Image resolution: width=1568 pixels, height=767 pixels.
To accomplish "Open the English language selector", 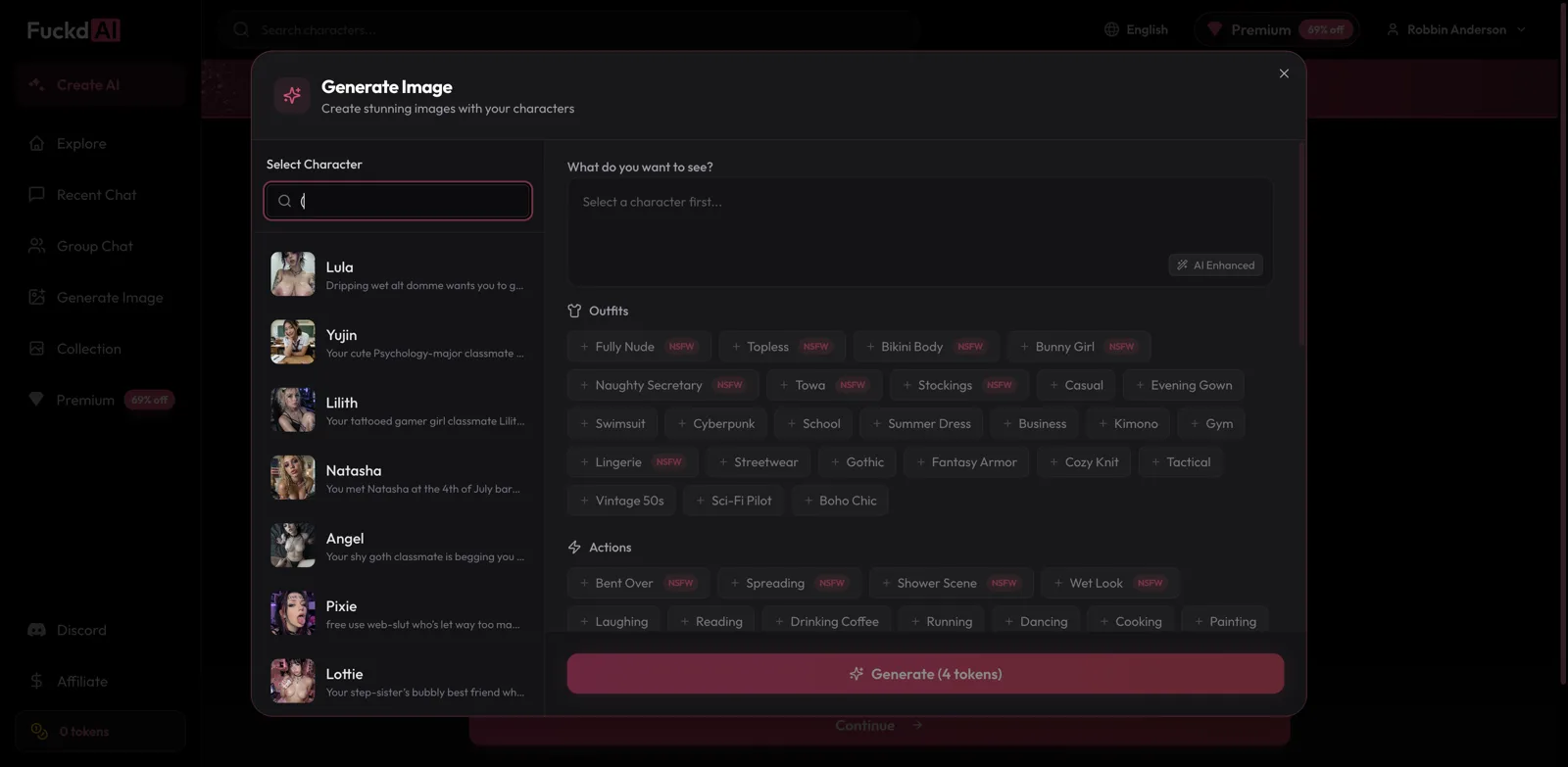I will point(1136,29).
